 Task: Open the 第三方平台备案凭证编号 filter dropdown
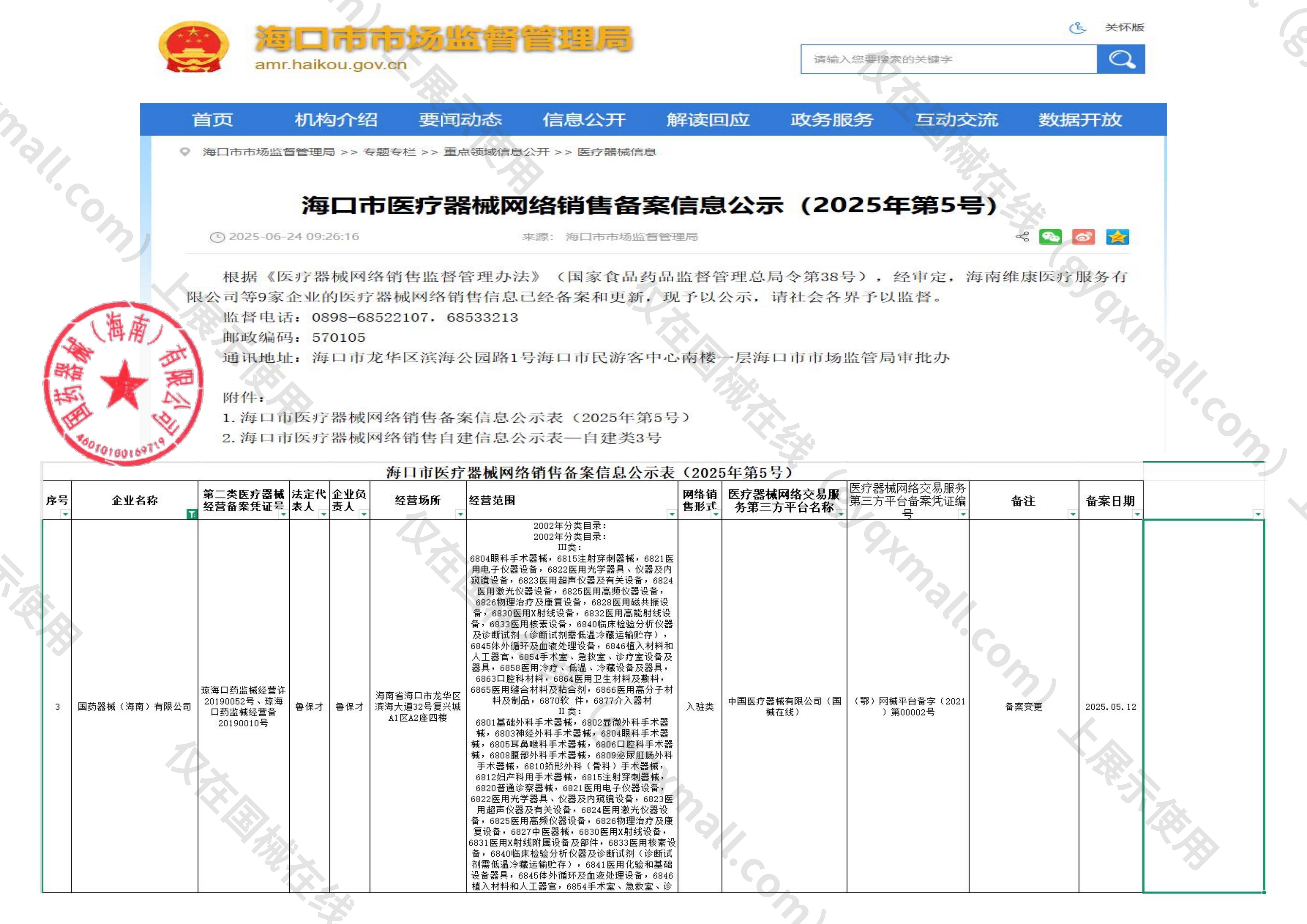[x=963, y=514]
